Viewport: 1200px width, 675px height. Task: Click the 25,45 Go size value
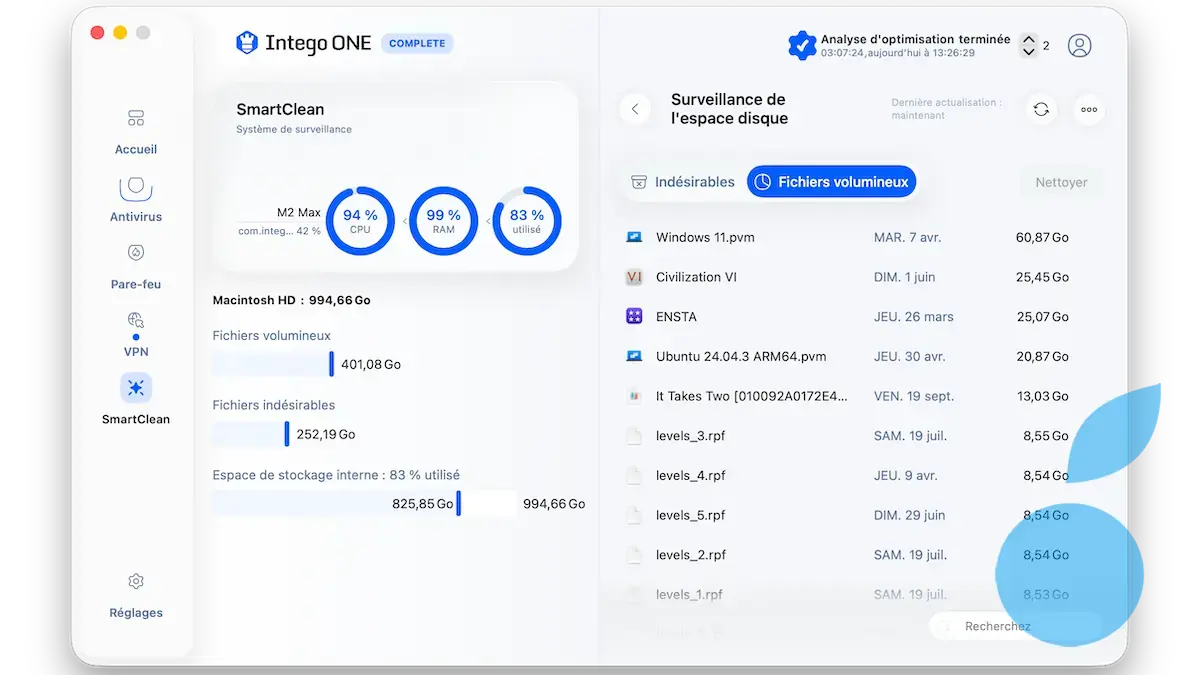click(x=1042, y=277)
